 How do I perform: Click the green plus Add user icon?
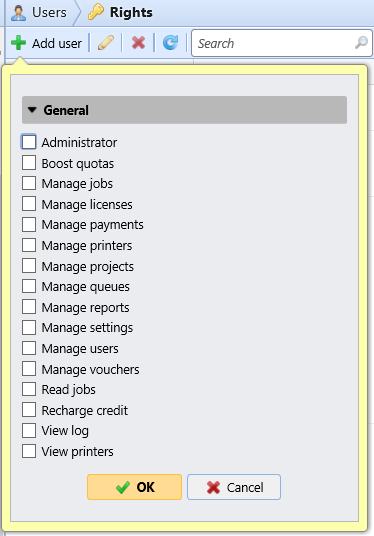pyautogui.click(x=18, y=43)
